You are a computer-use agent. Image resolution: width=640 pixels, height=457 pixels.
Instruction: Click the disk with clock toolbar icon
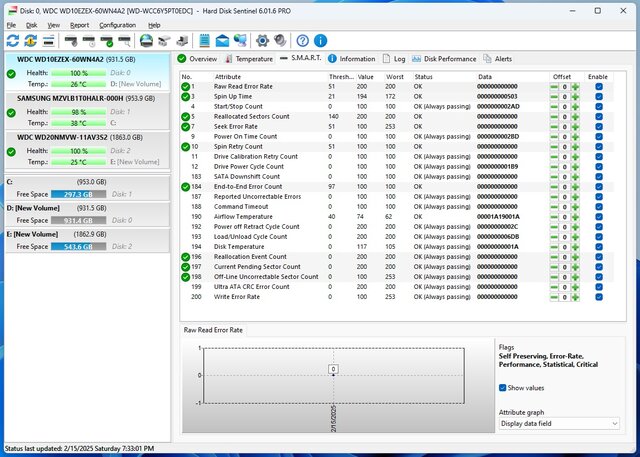(89, 41)
